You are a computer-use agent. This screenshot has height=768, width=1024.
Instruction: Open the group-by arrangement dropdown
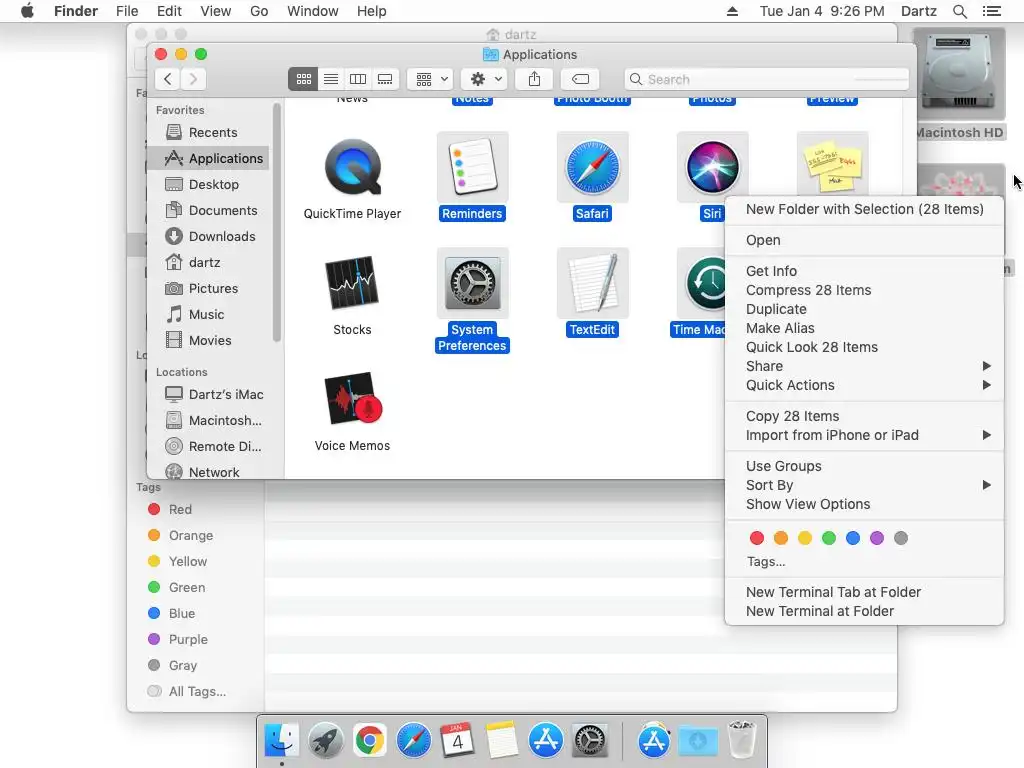coord(430,79)
